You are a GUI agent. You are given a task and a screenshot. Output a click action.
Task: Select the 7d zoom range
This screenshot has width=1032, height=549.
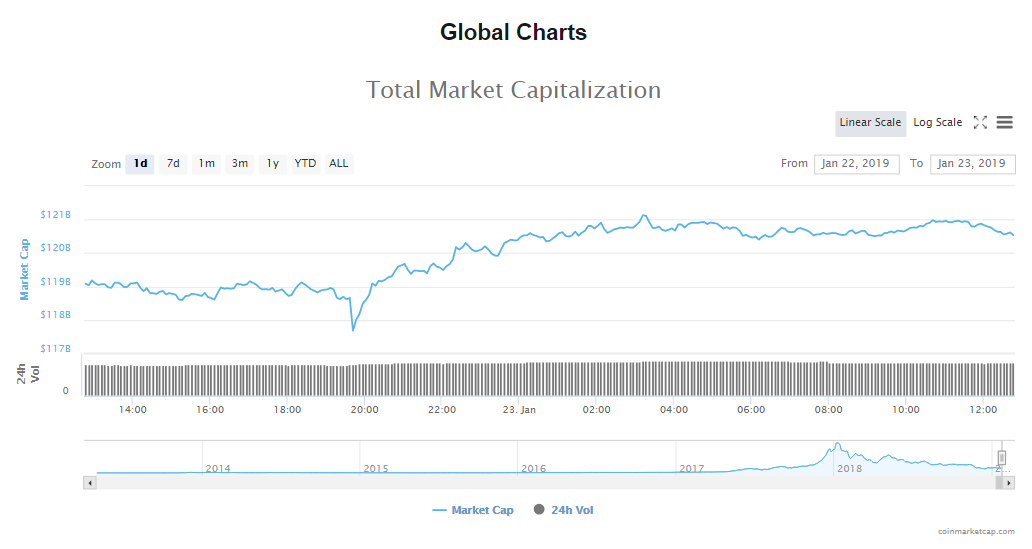(173, 164)
